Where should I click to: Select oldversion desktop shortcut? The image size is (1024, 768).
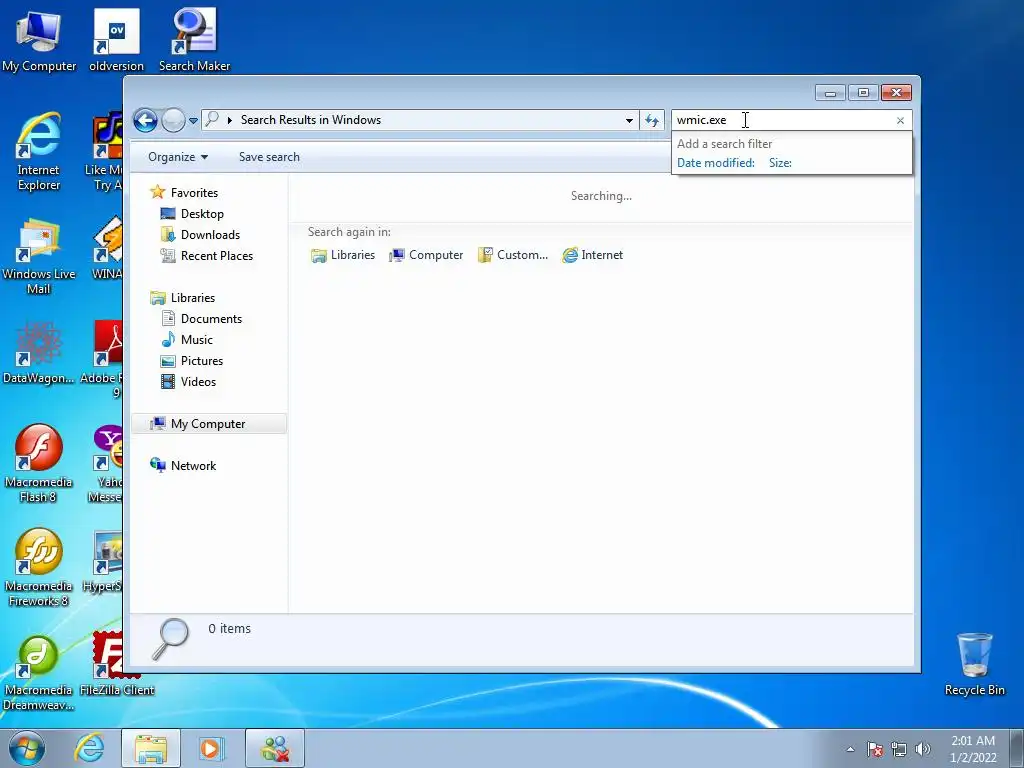click(x=116, y=40)
